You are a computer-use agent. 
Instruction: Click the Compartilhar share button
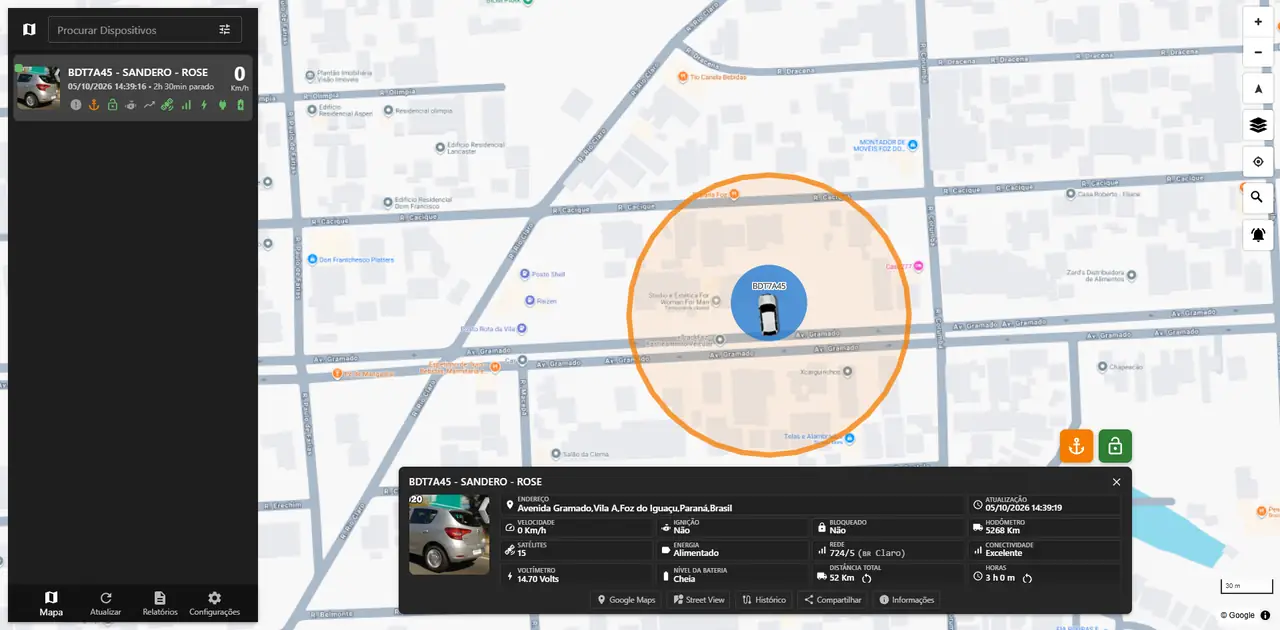[833, 600]
